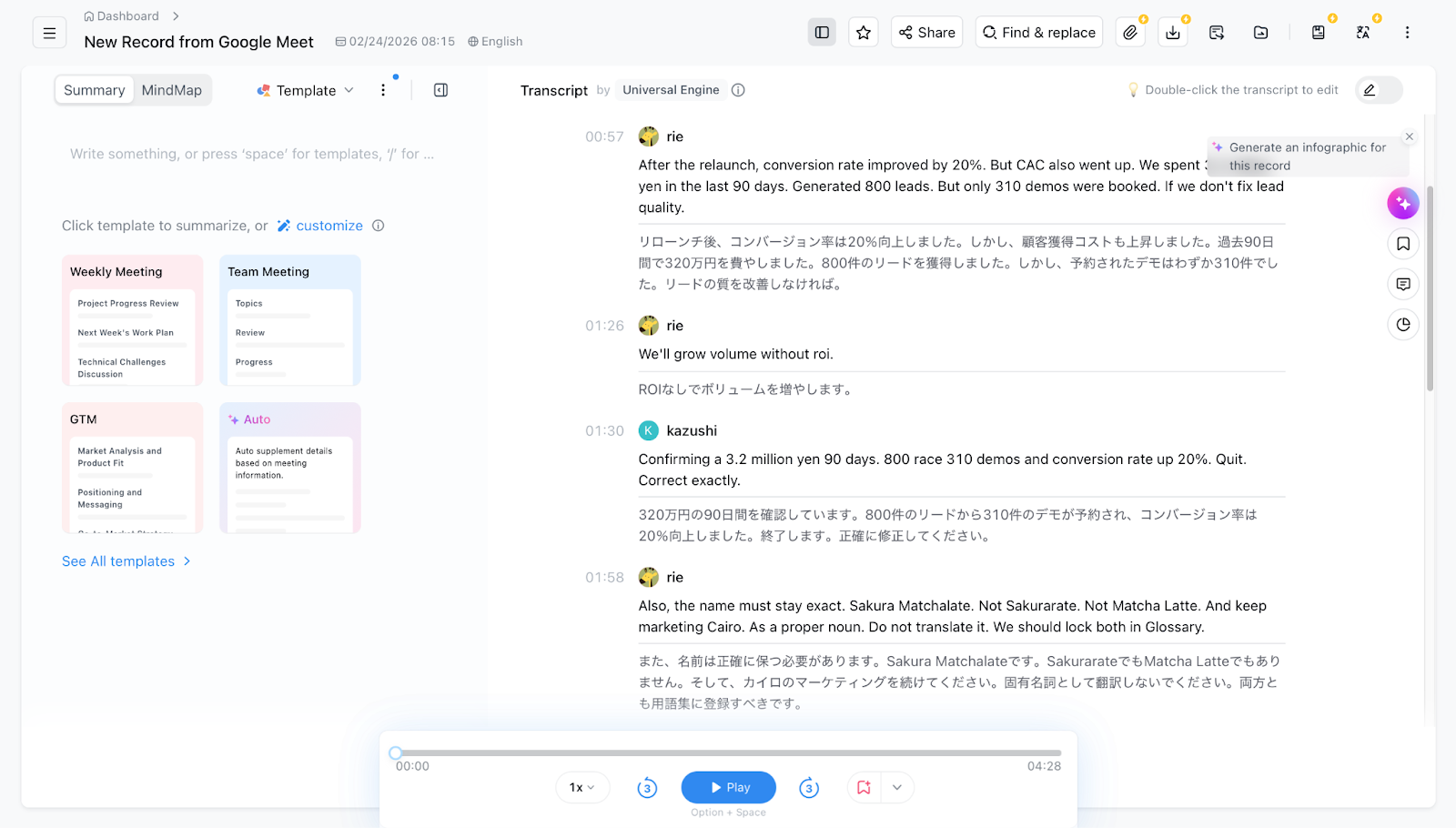Expand the bookmark options chevron

(x=896, y=788)
